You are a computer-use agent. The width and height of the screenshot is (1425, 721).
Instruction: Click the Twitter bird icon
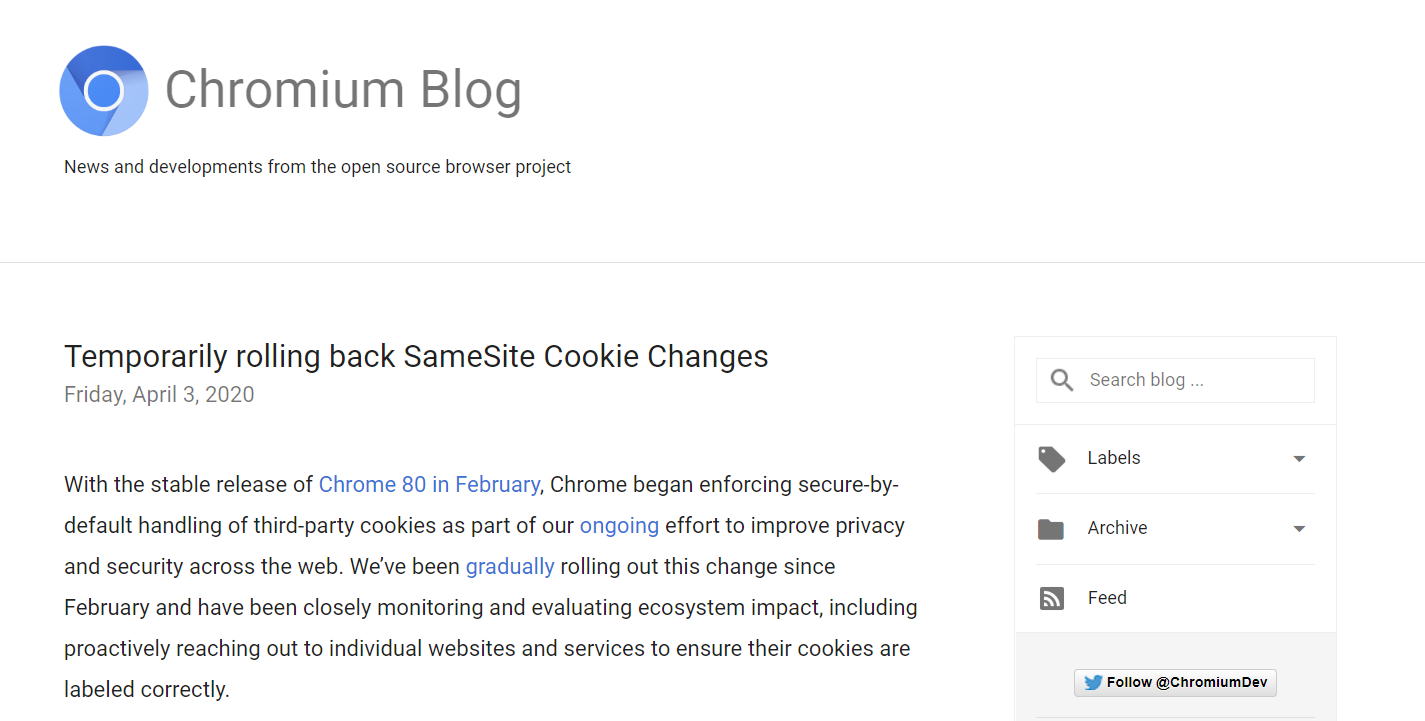tap(1093, 683)
